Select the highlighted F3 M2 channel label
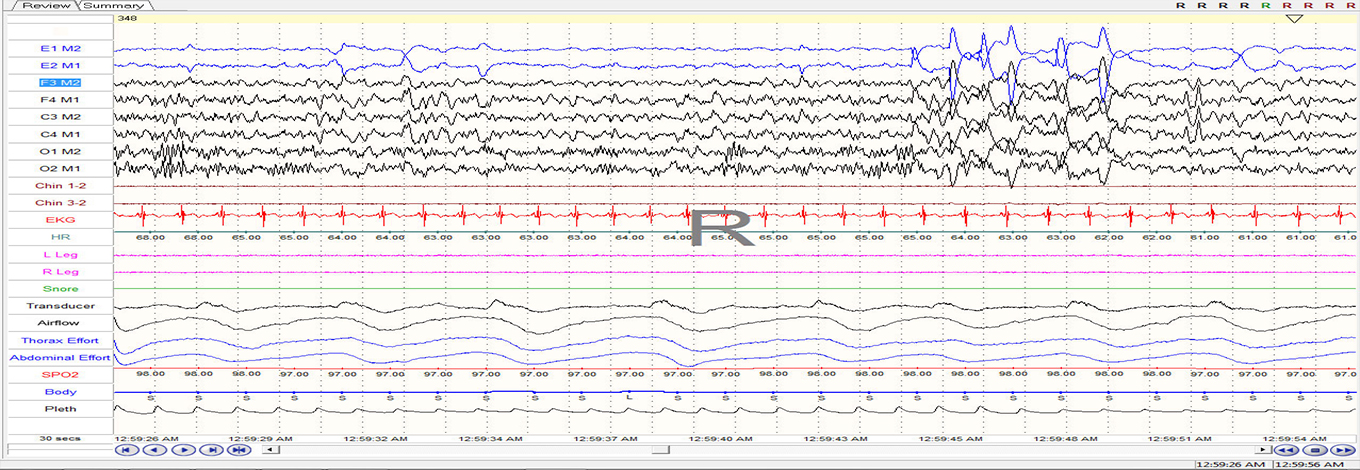This screenshot has width=1360, height=470. [x=60, y=83]
